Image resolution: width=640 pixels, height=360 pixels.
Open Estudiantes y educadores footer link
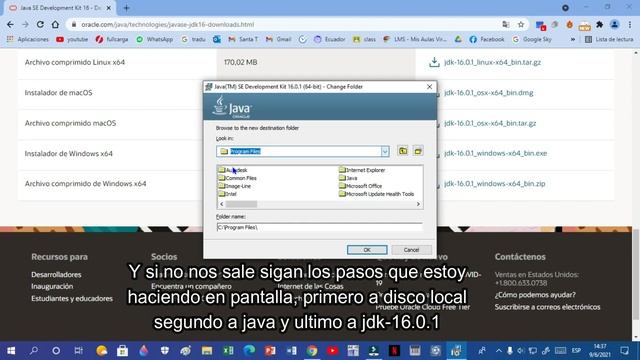tap(72, 298)
